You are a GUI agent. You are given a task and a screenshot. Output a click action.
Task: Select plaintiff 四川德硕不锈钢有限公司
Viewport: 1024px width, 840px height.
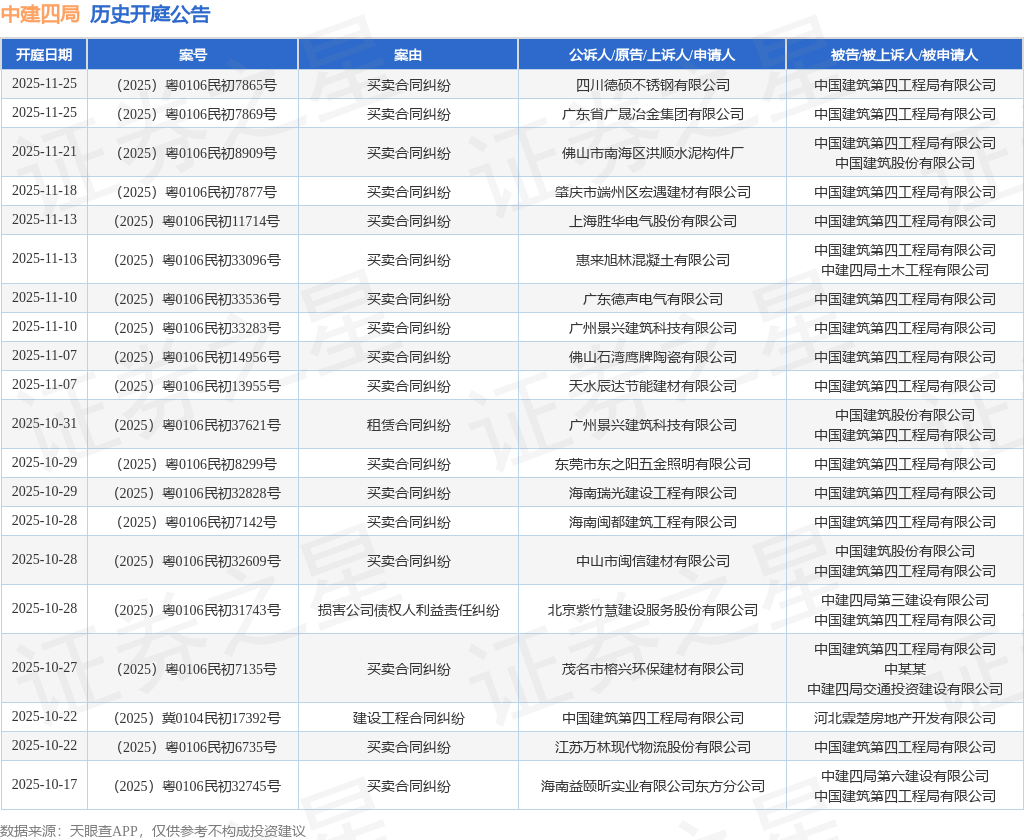point(652,85)
